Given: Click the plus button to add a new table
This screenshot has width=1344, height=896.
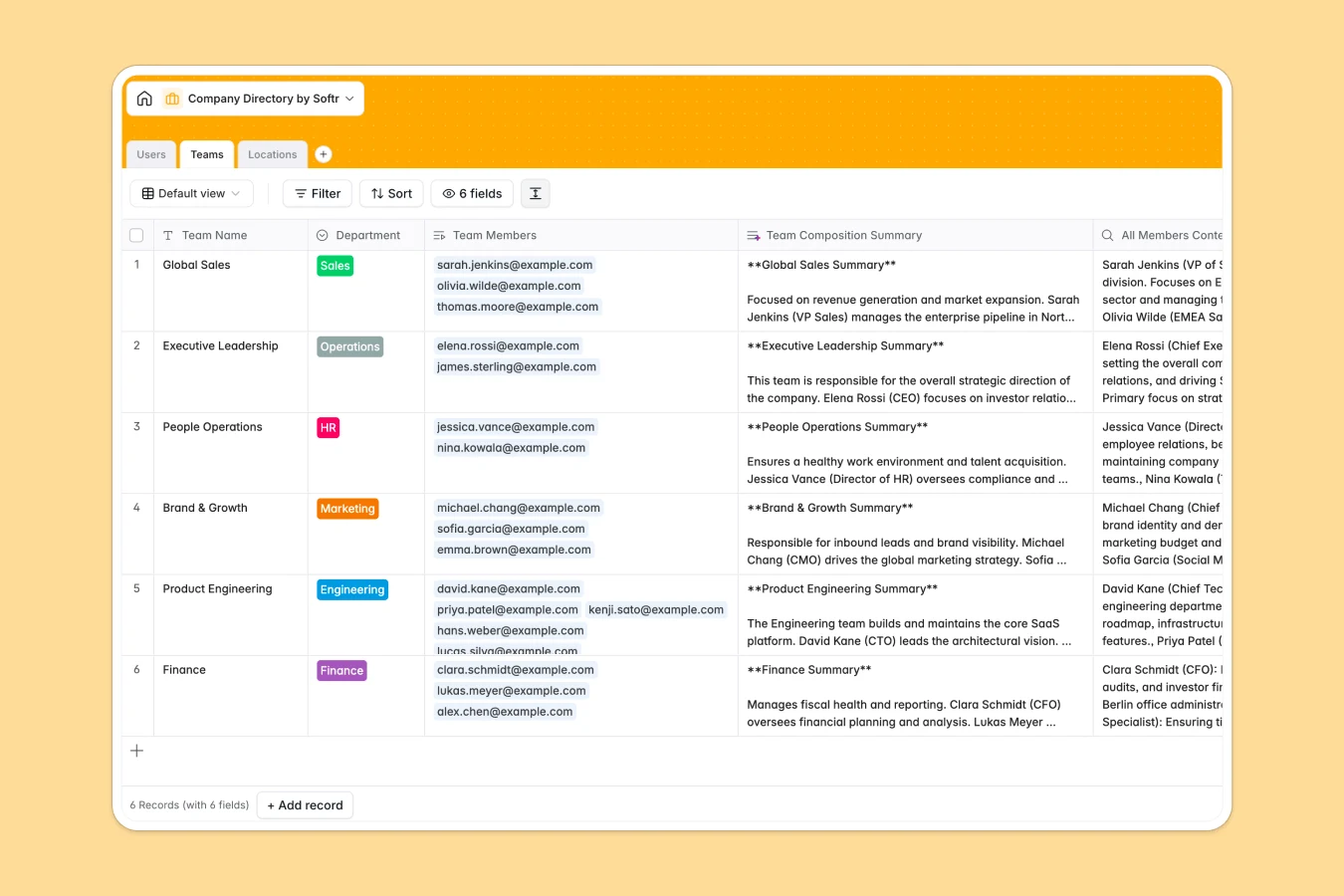Looking at the screenshot, I should pos(323,154).
